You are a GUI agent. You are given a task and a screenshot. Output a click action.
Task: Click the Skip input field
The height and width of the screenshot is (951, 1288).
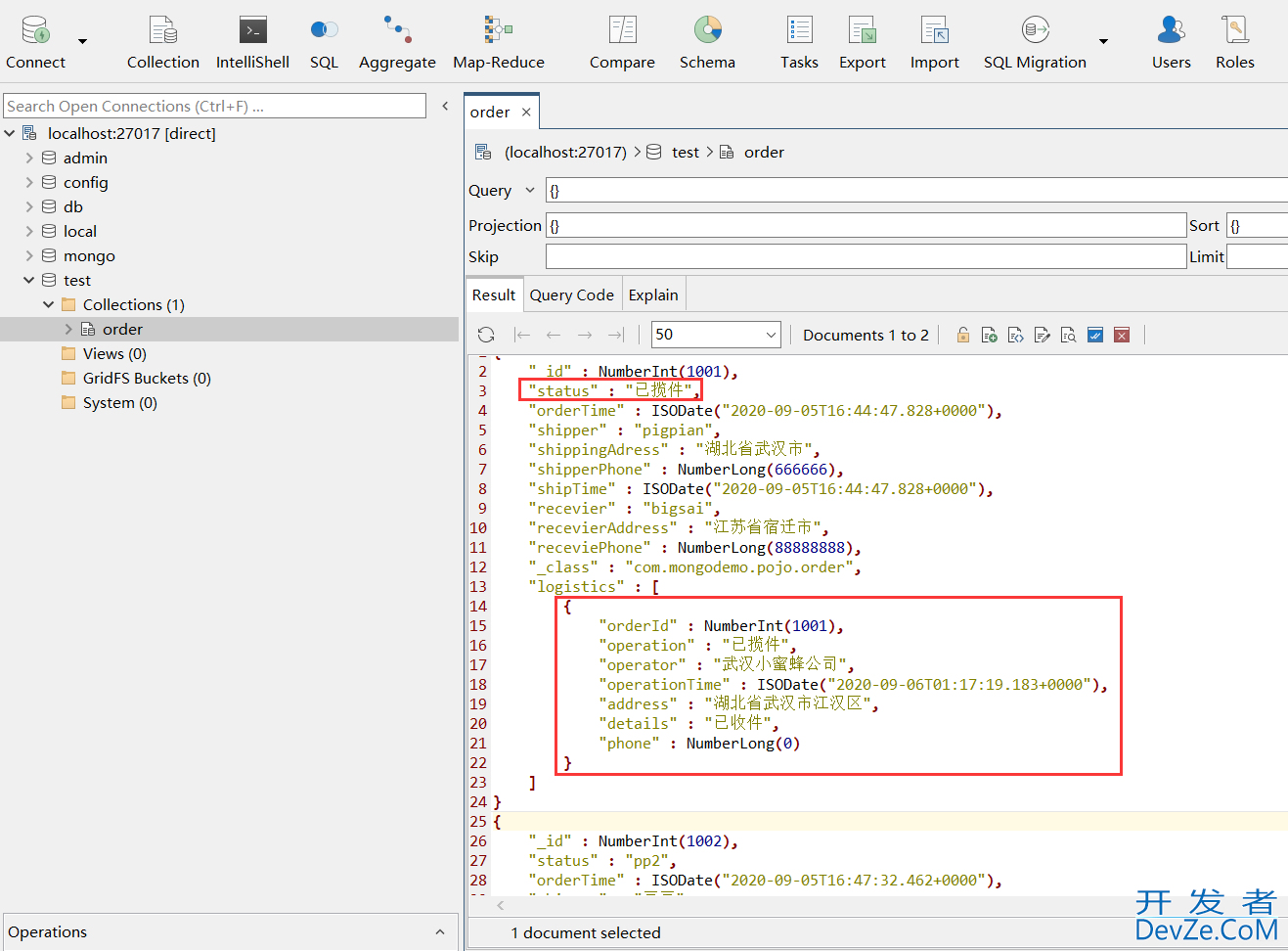[x=866, y=256]
